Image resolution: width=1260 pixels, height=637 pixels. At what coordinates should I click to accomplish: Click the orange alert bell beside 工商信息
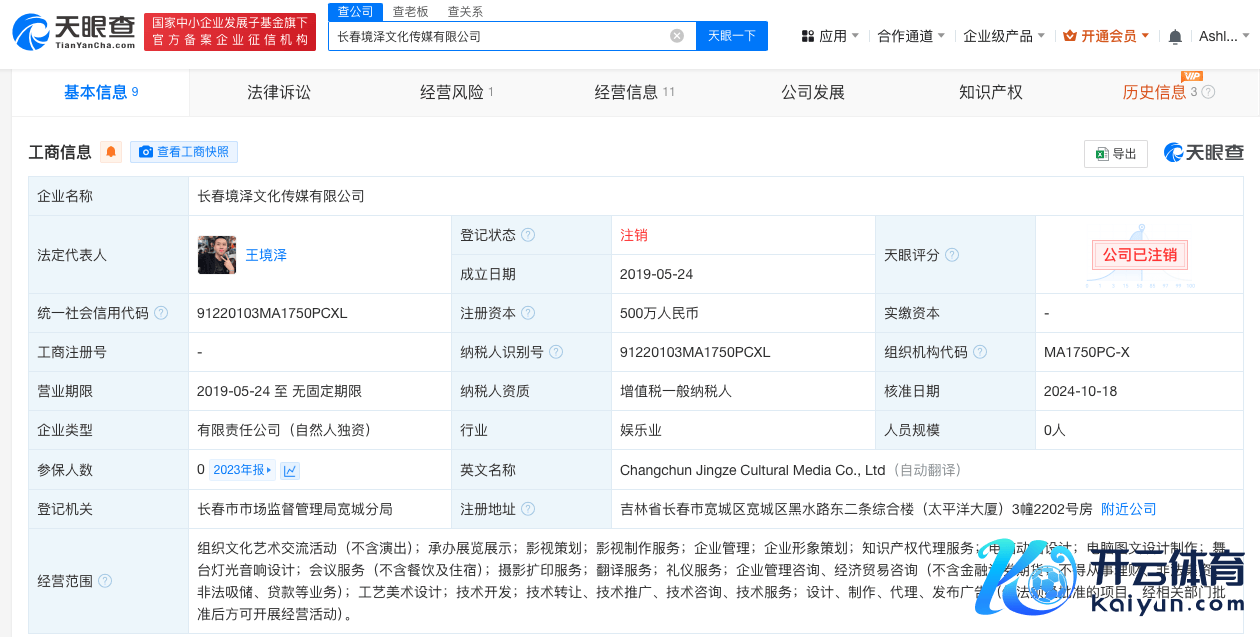pos(111,152)
